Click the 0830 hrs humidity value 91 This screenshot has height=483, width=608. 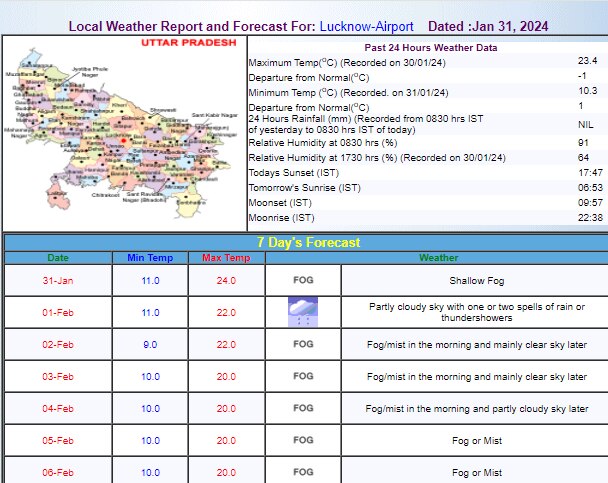tap(583, 143)
